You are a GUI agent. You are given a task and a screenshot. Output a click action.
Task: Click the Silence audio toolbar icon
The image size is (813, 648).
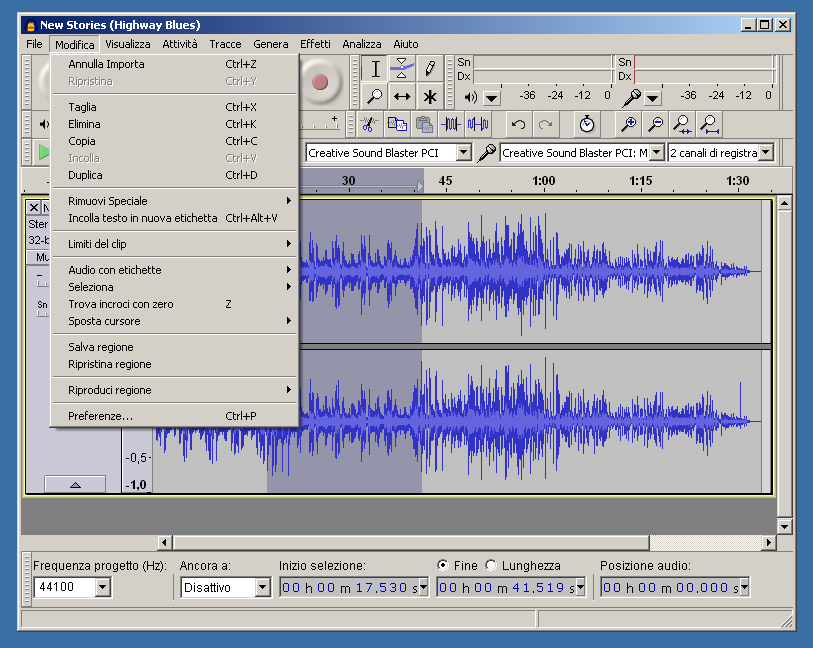click(x=478, y=124)
